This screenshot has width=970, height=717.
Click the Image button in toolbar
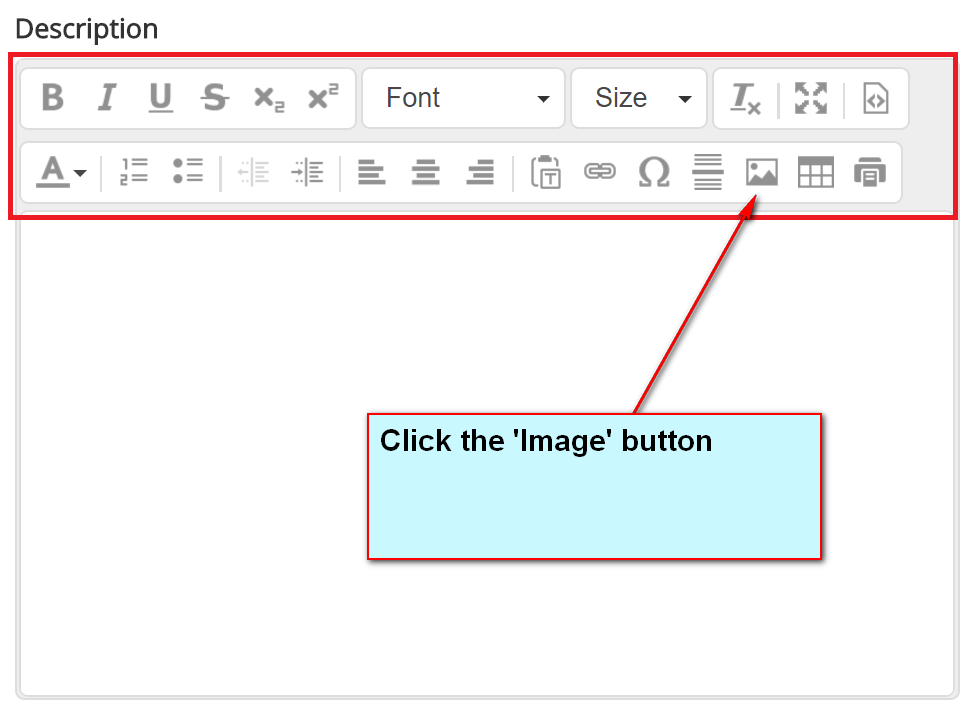coord(762,172)
